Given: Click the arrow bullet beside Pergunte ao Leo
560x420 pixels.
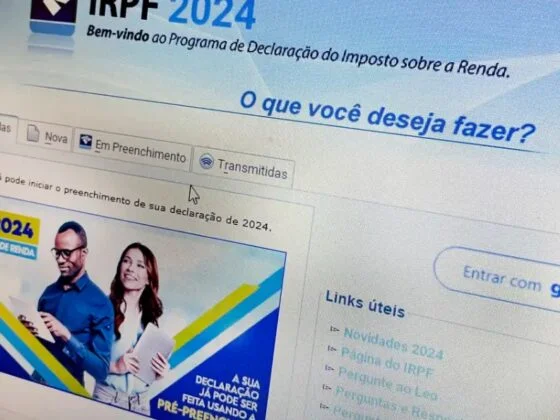Looking at the screenshot, I should (329, 368).
